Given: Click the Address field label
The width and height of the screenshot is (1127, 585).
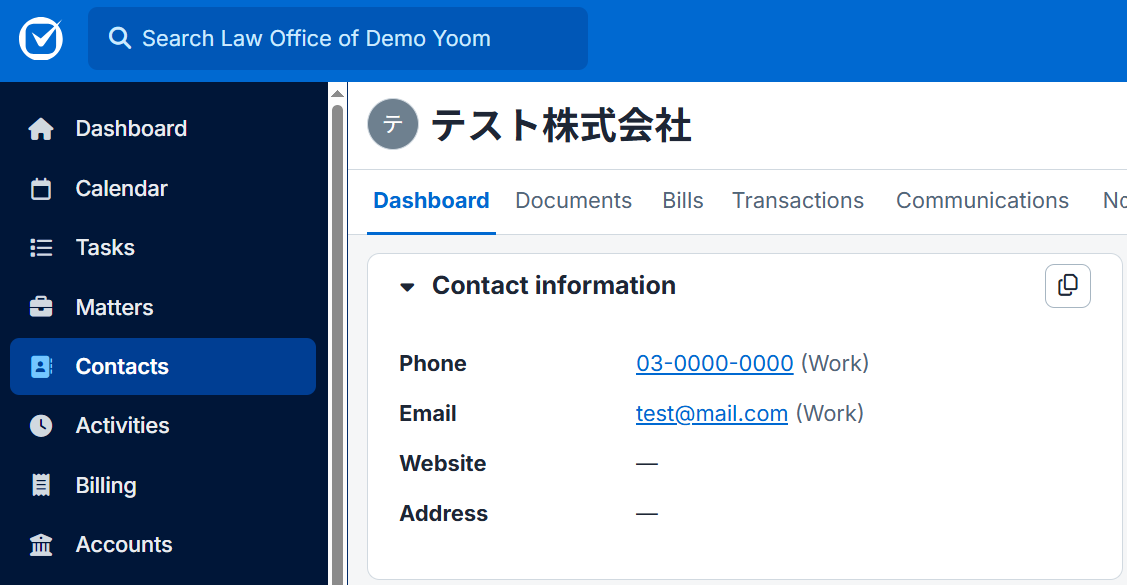Looking at the screenshot, I should (443, 514).
